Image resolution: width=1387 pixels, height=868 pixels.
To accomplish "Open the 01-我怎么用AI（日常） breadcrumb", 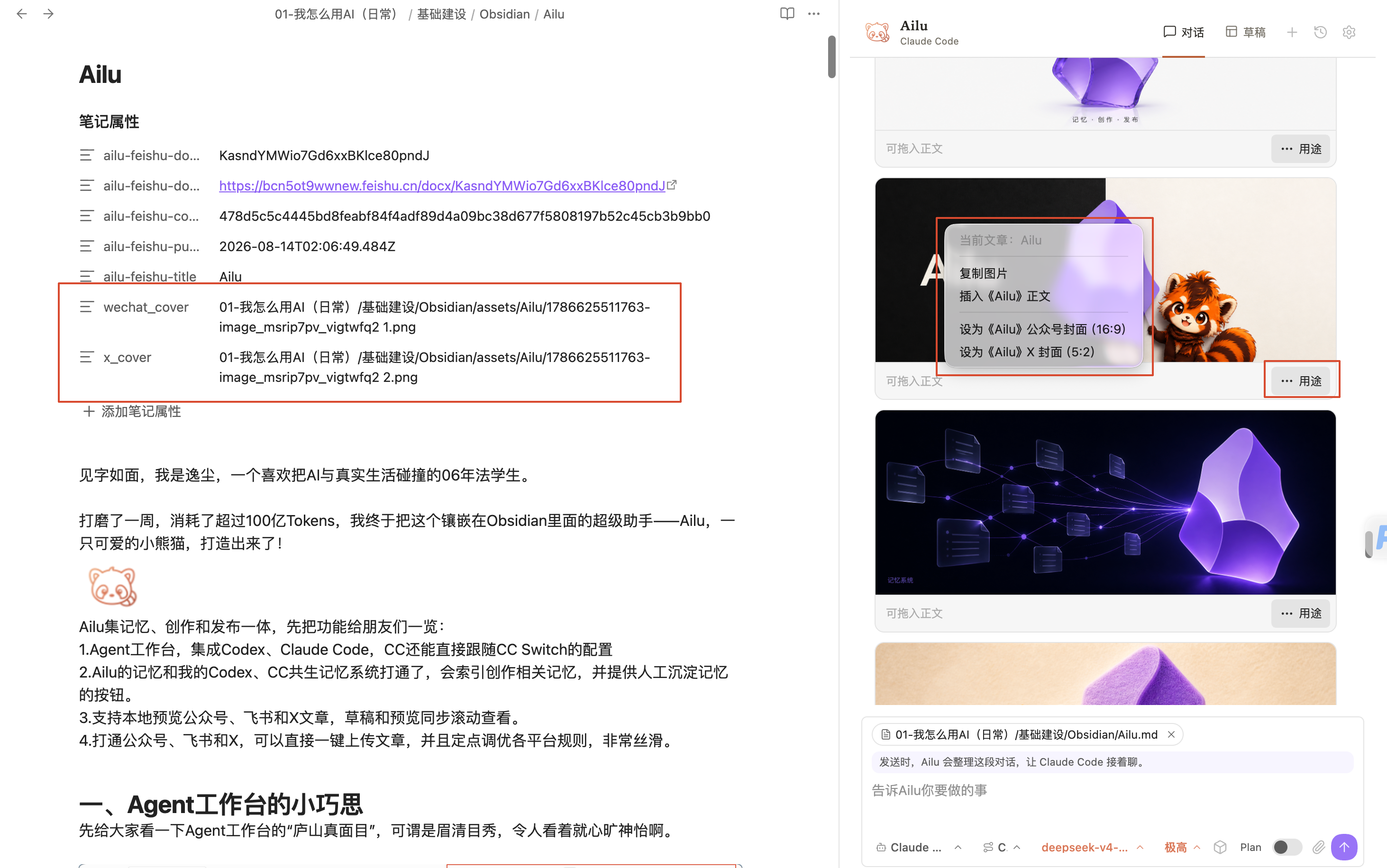I will tap(338, 14).
